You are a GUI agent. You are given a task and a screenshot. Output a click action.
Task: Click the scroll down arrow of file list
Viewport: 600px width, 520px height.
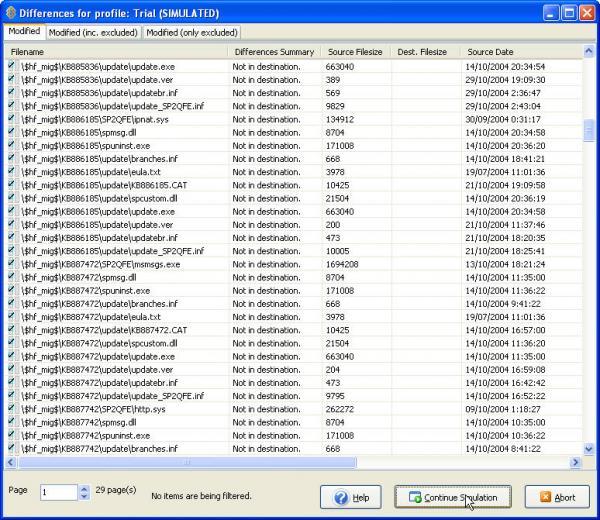point(589,448)
